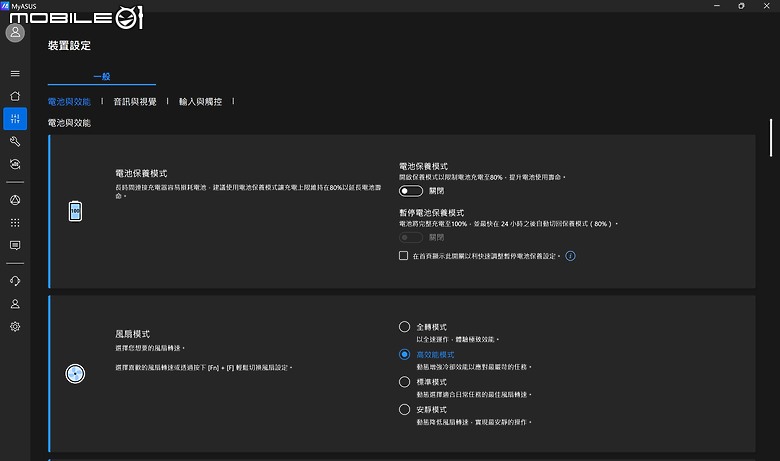Image resolution: width=780 pixels, height=461 pixels.
Task: Click the vertical scrollbar on the right
Action: (x=771, y=138)
